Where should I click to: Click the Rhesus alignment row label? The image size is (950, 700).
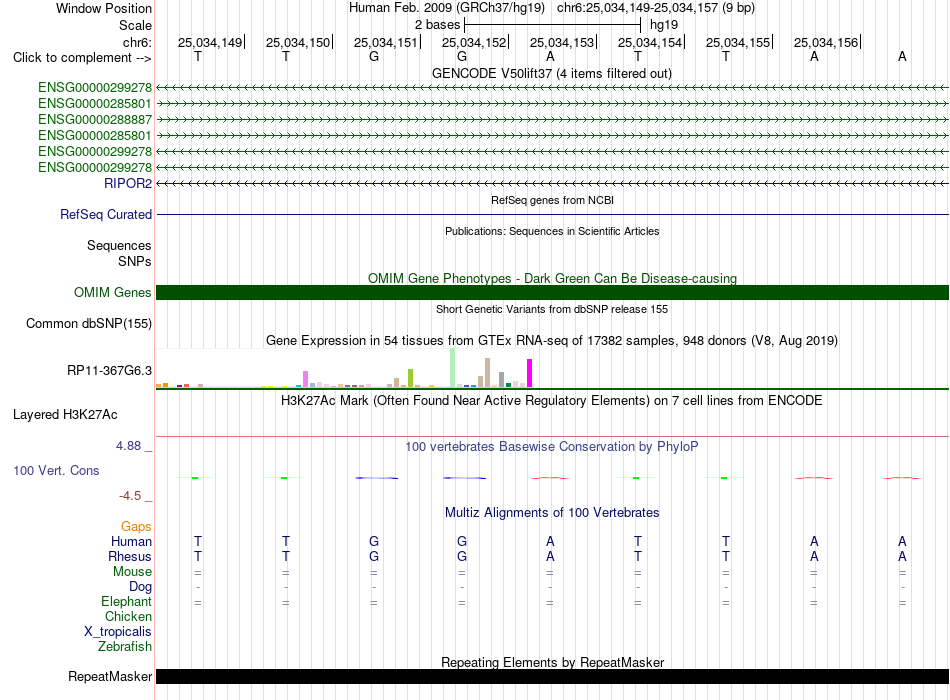(130, 556)
